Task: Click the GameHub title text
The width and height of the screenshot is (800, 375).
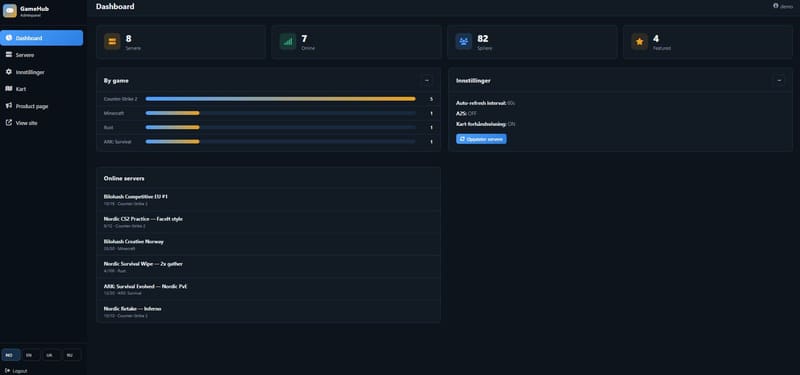Action: pyautogui.click(x=34, y=9)
